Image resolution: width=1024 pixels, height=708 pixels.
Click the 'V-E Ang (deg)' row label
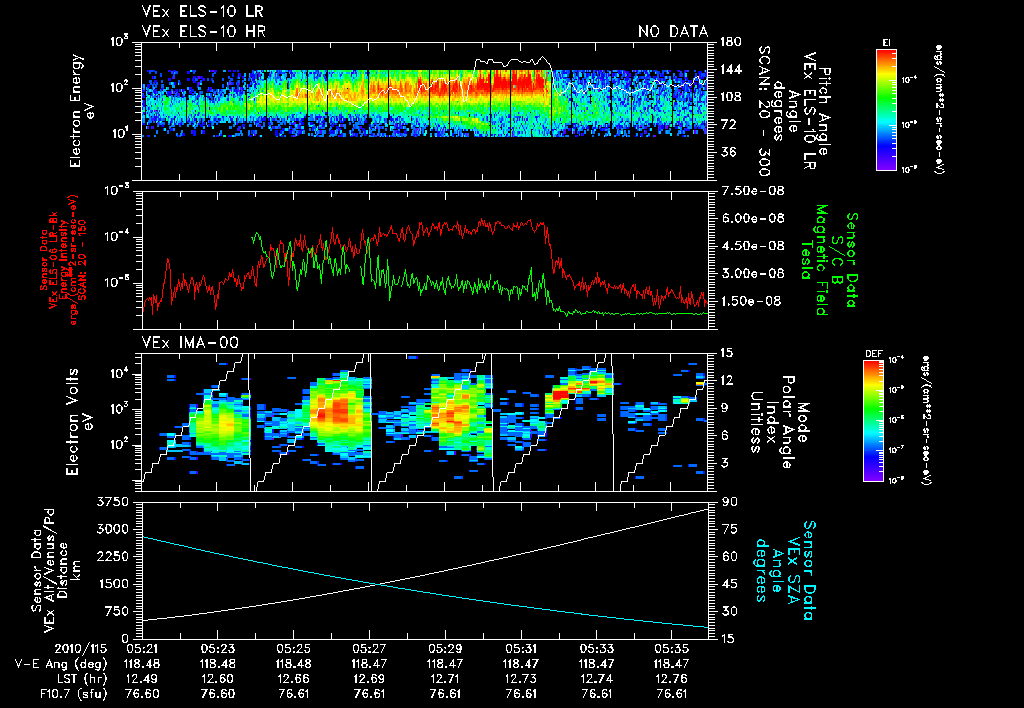coord(61,664)
